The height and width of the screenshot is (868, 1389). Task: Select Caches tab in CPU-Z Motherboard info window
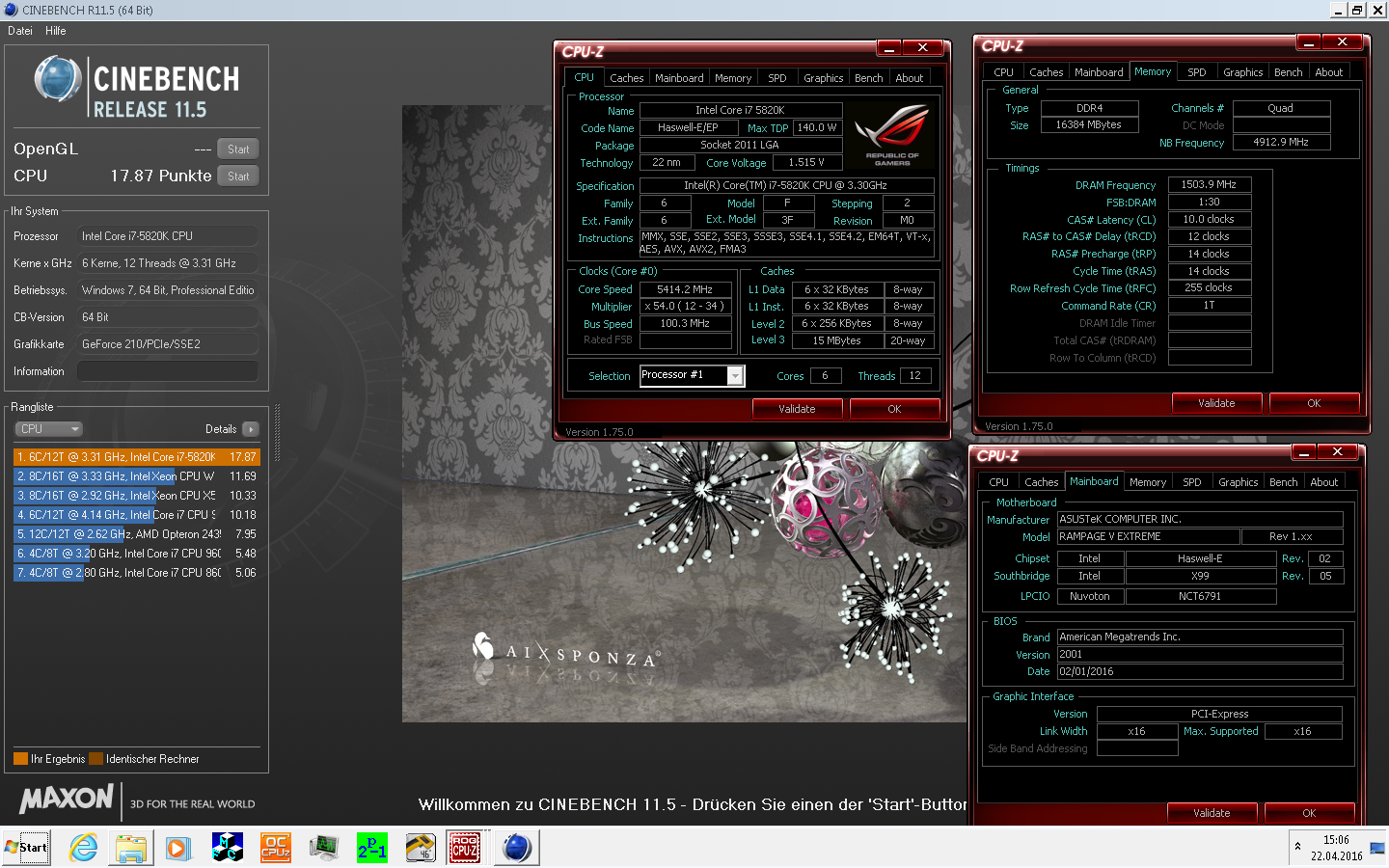(1042, 482)
